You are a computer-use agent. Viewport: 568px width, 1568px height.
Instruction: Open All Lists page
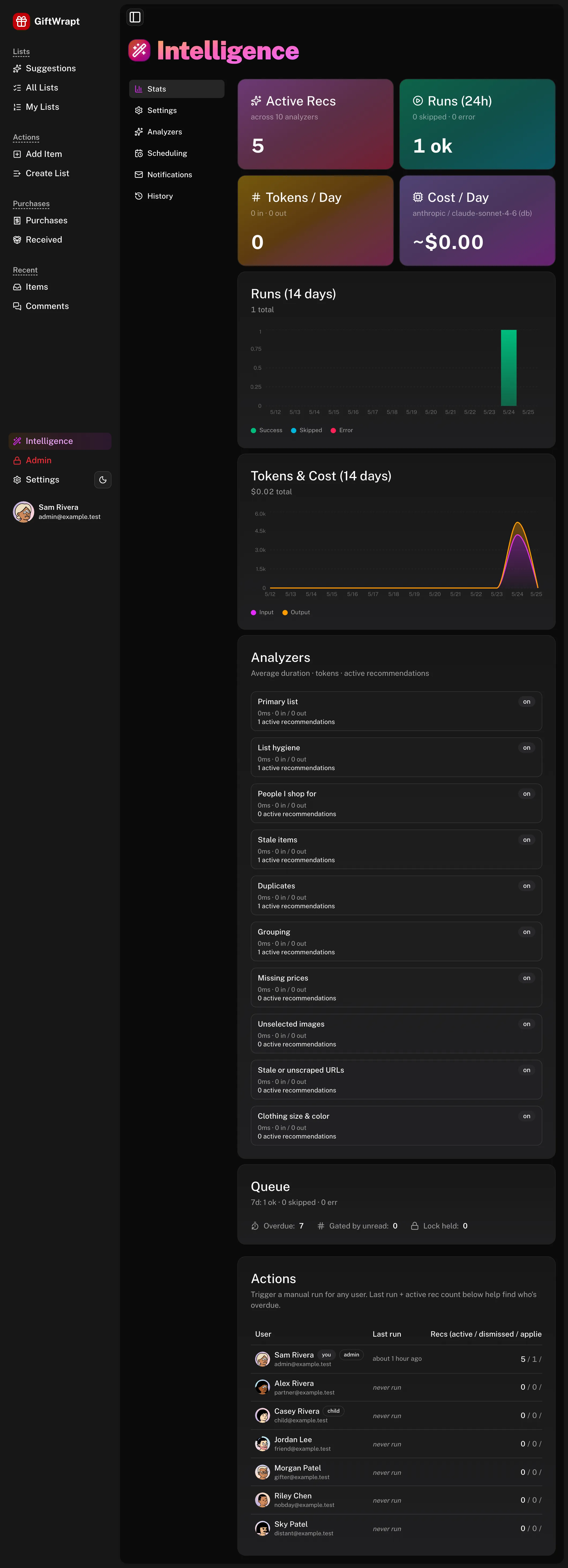pyautogui.click(x=60, y=88)
